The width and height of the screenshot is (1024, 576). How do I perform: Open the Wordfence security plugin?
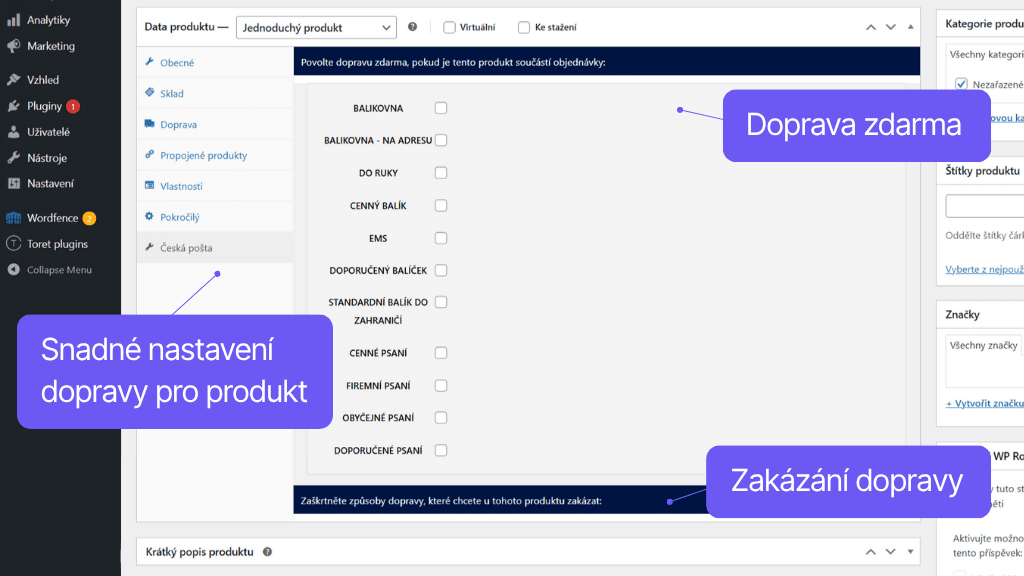click(48, 218)
